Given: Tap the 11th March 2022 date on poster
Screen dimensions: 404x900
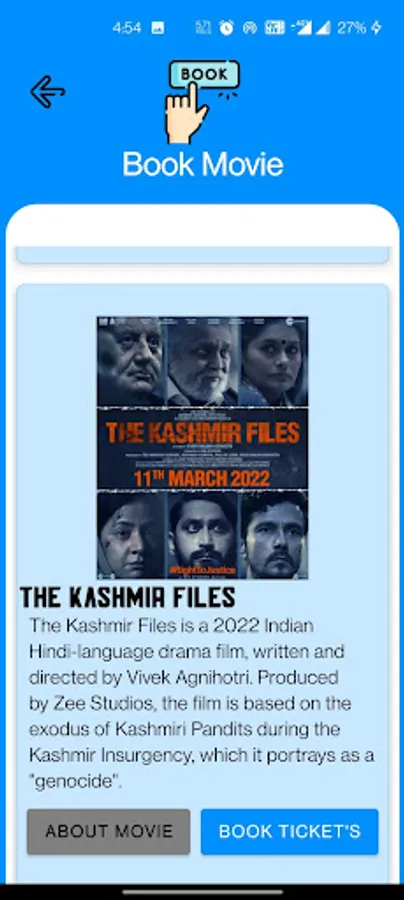Looking at the screenshot, I should pos(202,477).
